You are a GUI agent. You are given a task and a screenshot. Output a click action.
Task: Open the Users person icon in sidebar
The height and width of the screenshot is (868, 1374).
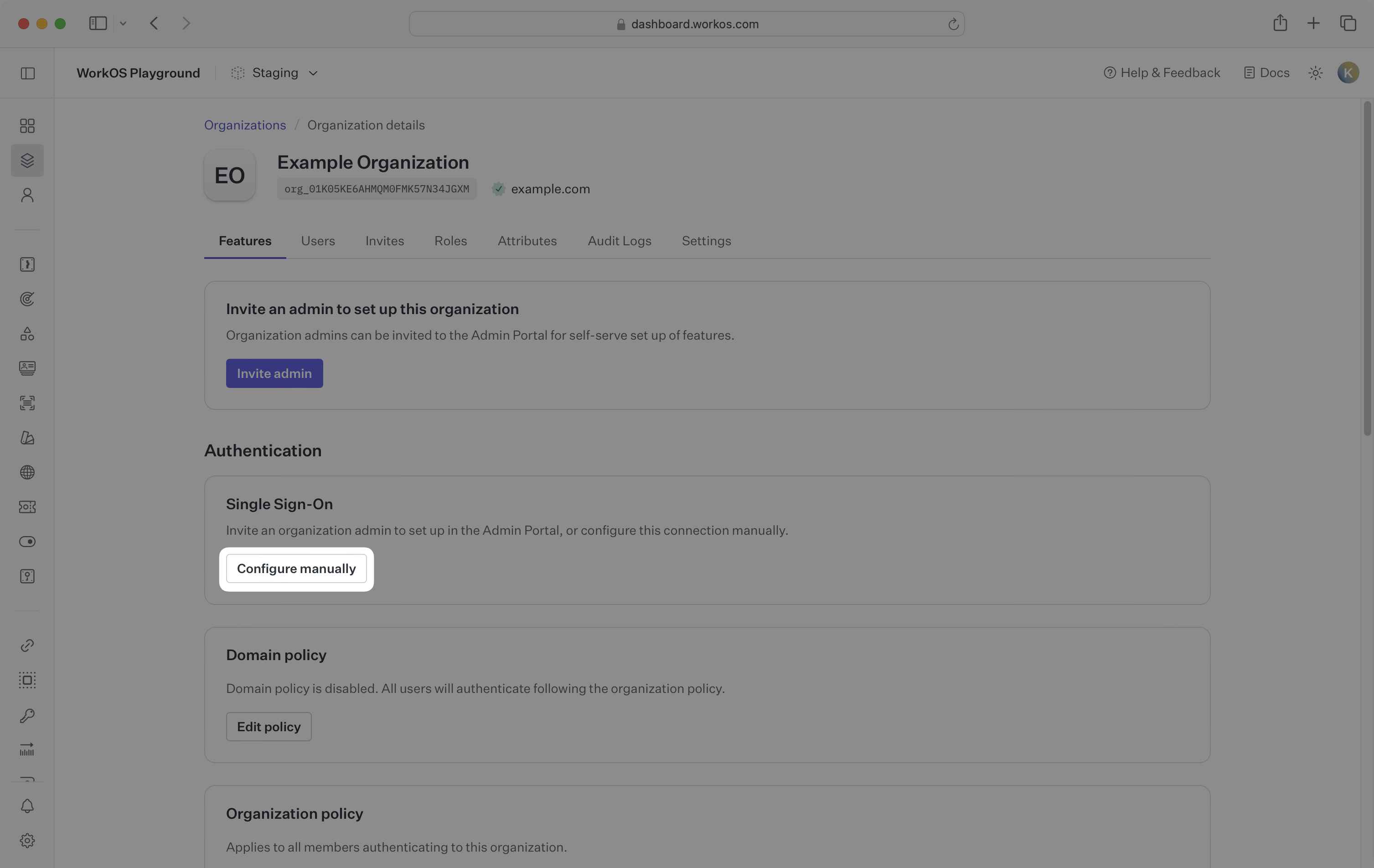[x=27, y=195]
